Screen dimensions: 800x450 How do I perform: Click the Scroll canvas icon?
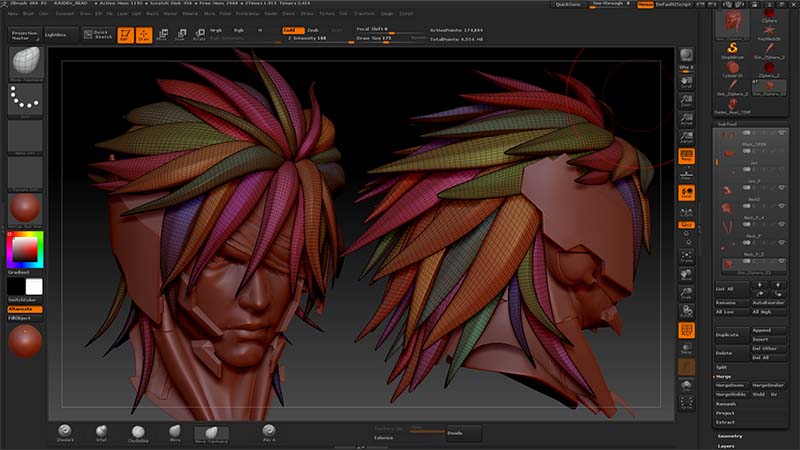click(686, 82)
